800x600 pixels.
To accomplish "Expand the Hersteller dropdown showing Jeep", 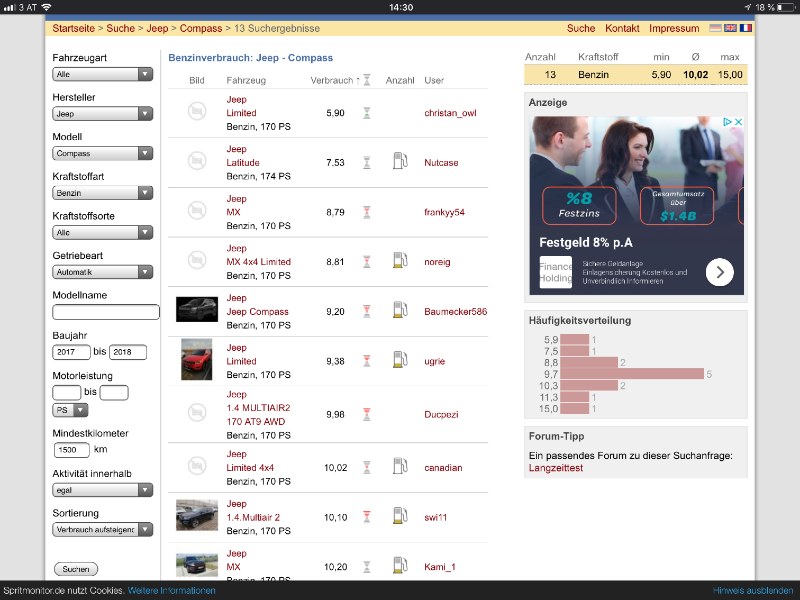I will (102, 114).
